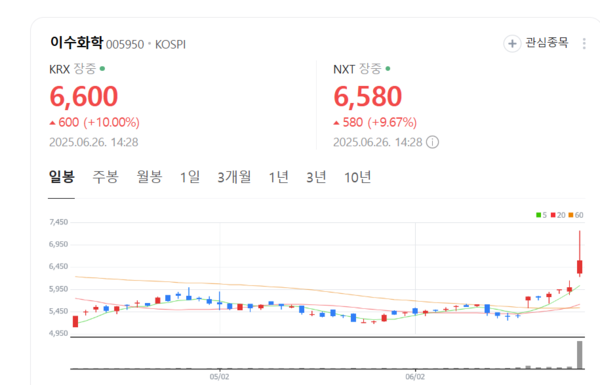The image size is (600, 385).
Task: Show the 1년 chart tab
Action: [x=278, y=177]
